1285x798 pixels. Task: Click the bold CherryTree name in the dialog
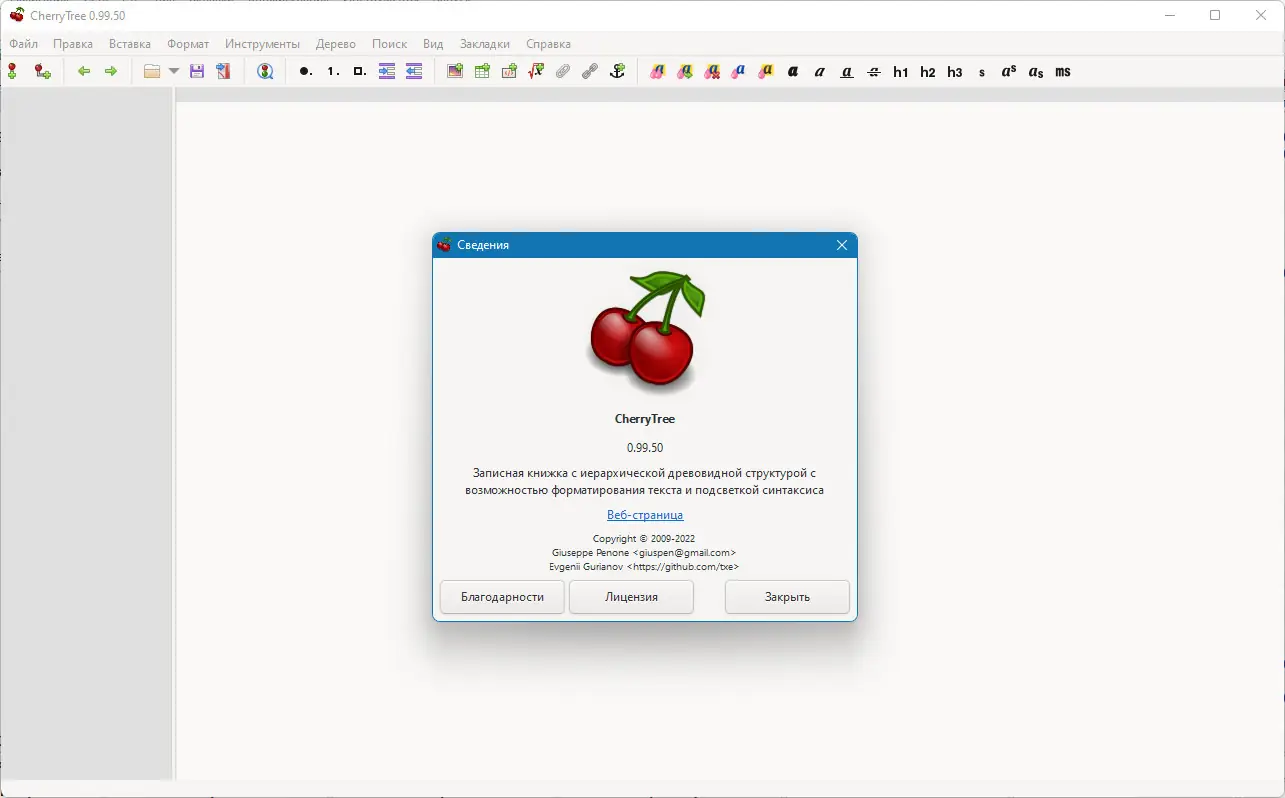point(645,419)
